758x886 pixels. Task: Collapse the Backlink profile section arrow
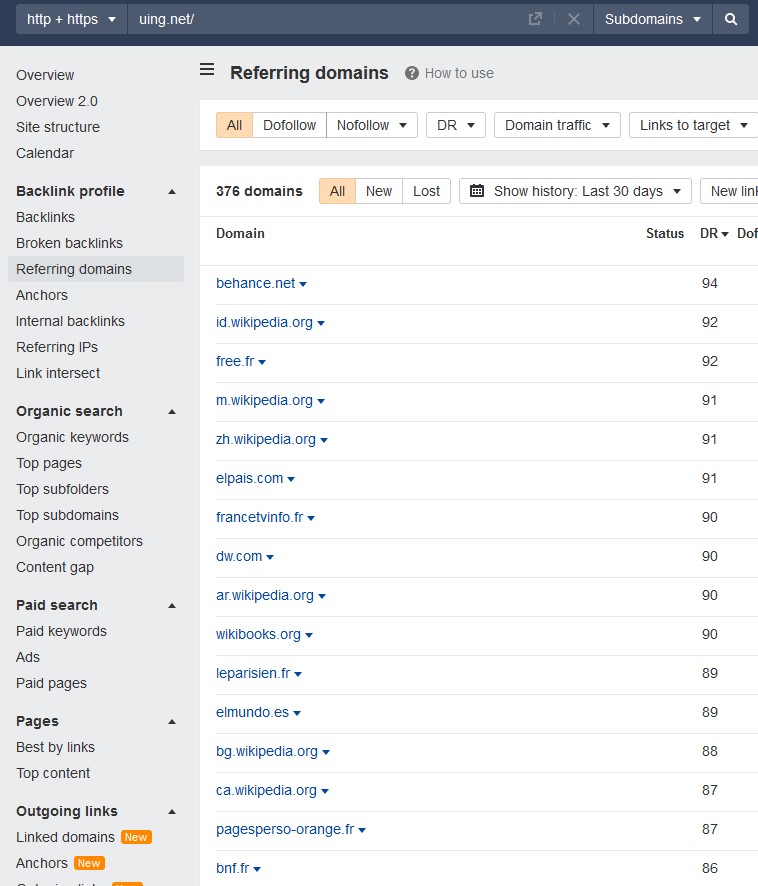tap(171, 191)
